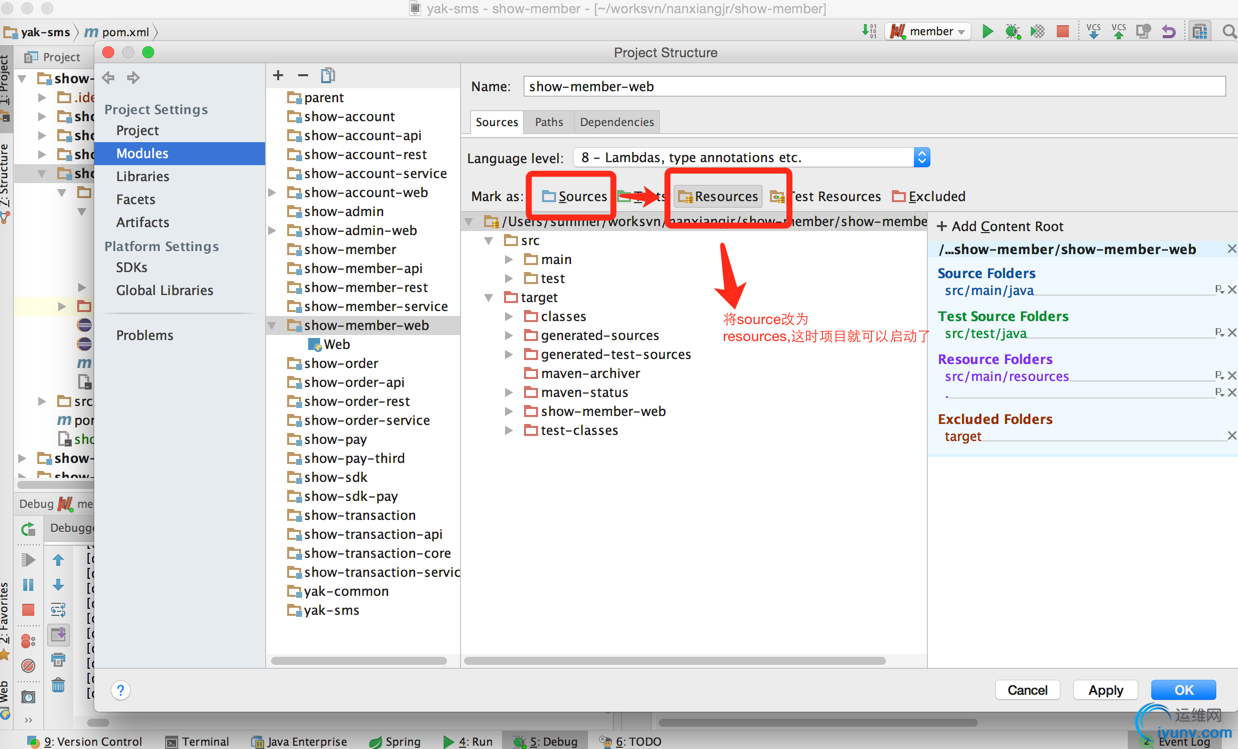Clear the debug console with trash icon
Viewport: 1238px width, 749px height.
[58, 685]
